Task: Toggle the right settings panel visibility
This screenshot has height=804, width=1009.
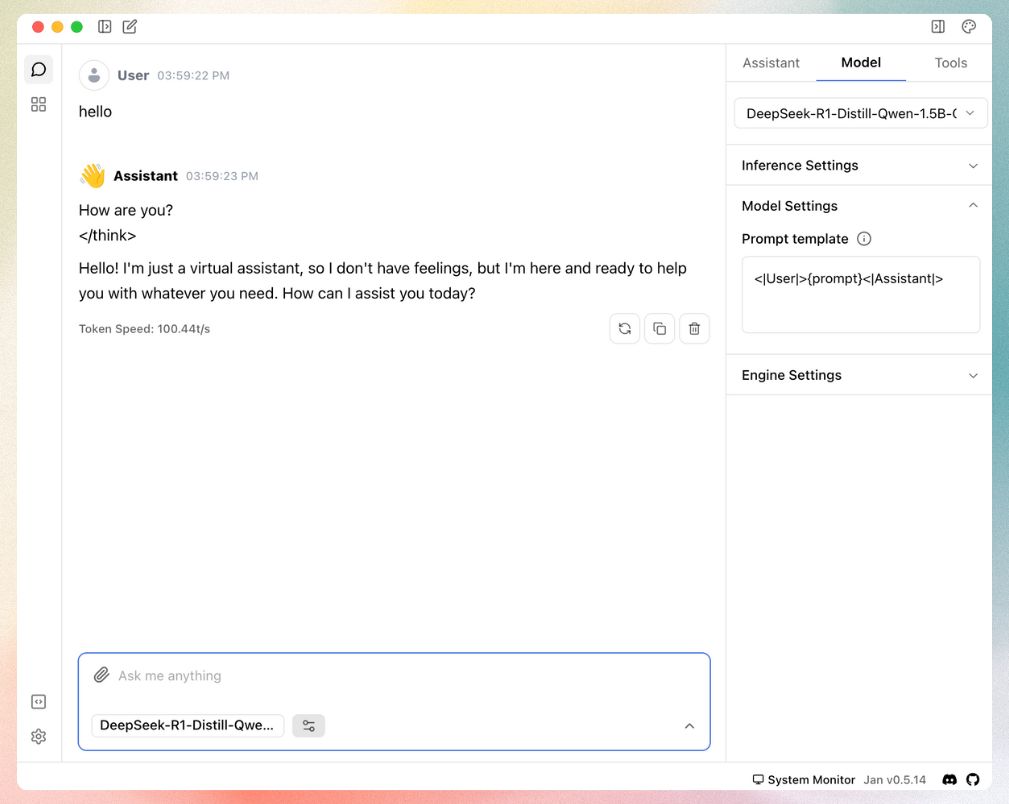Action: pos(938,27)
